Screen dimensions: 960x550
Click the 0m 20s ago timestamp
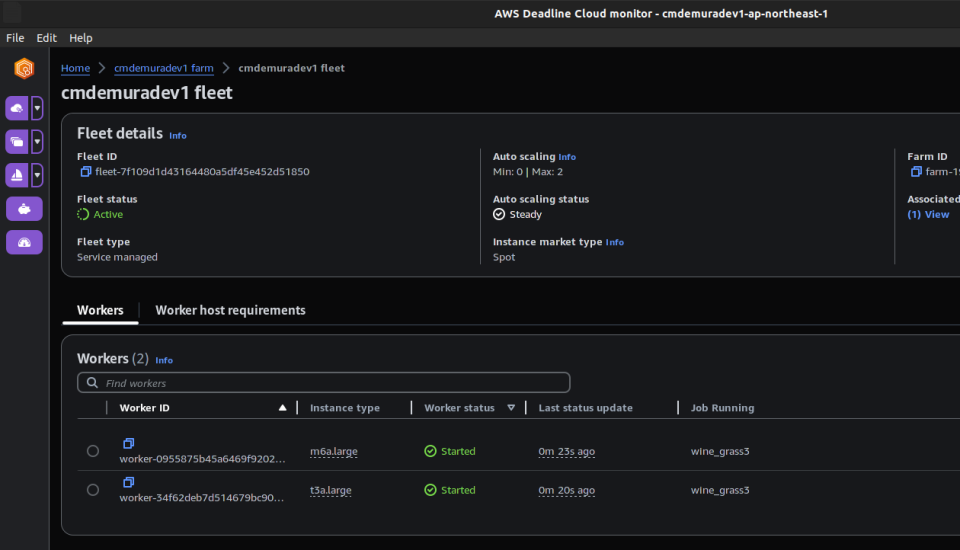pyautogui.click(x=566, y=490)
